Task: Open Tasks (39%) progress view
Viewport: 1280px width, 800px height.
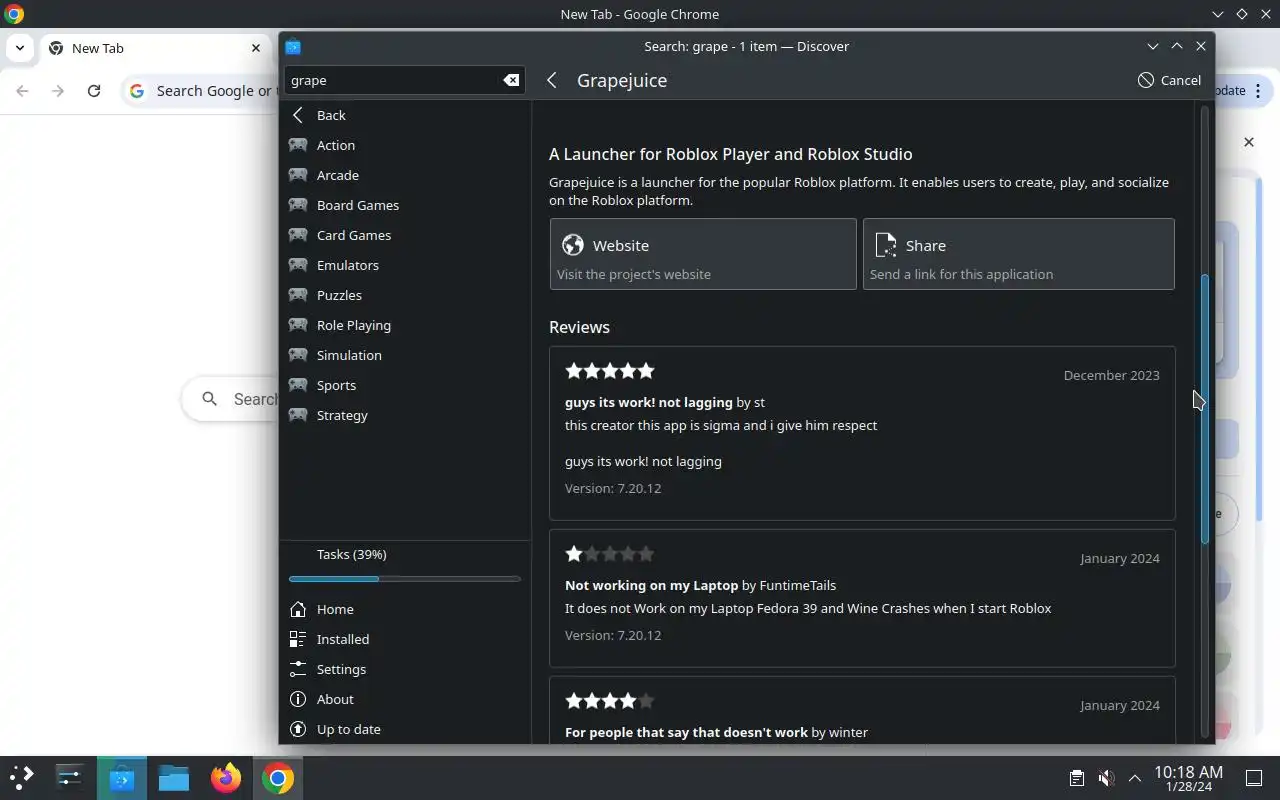Action: tap(405, 564)
